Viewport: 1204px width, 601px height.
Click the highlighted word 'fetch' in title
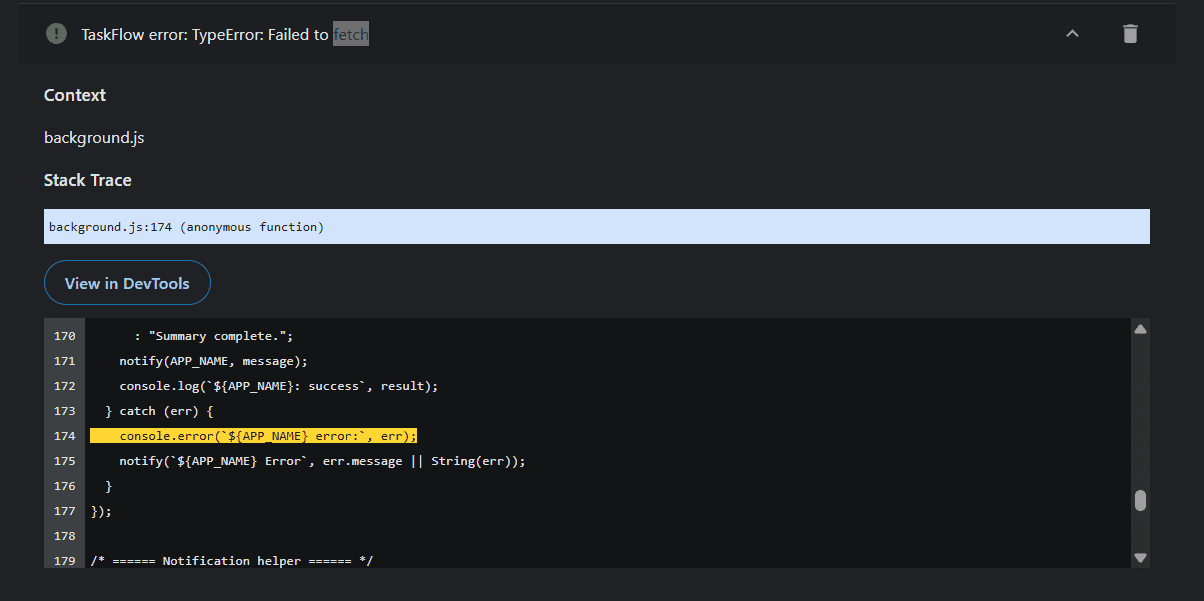(x=351, y=34)
